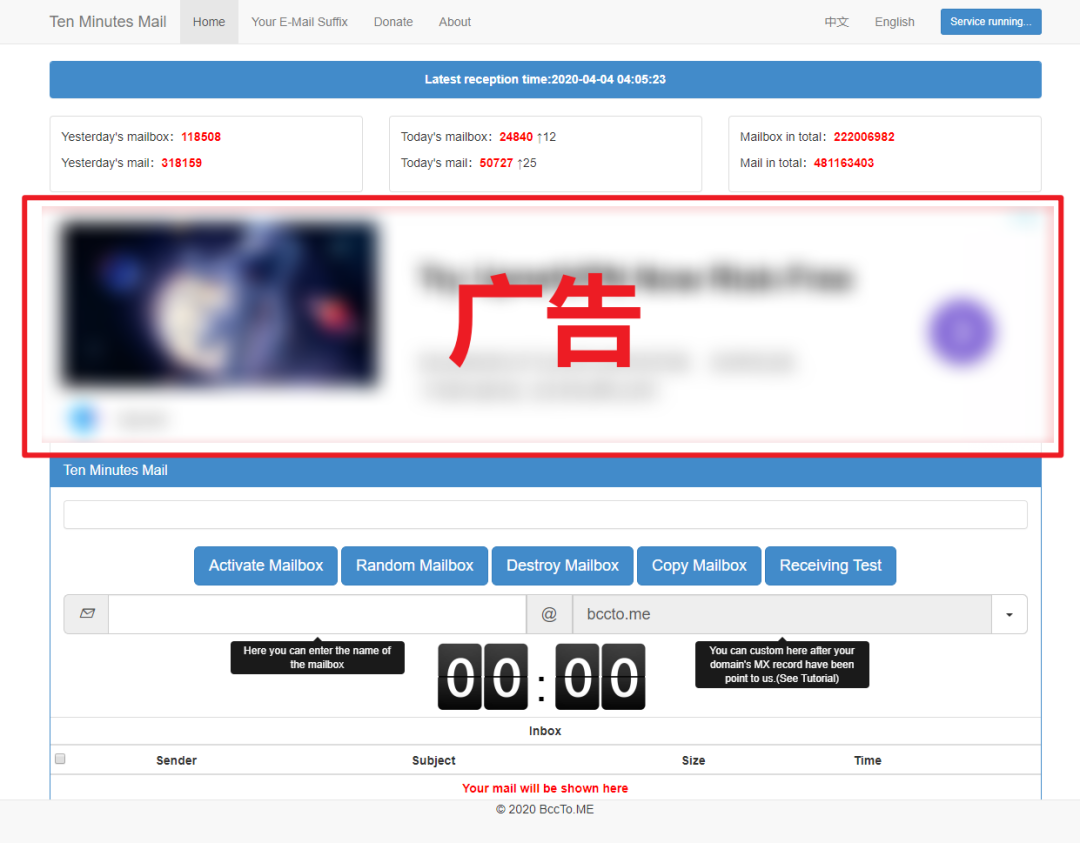This screenshot has height=843, width=1080.
Task: Click the wide text field above the mailbox buttons
Action: (x=545, y=514)
